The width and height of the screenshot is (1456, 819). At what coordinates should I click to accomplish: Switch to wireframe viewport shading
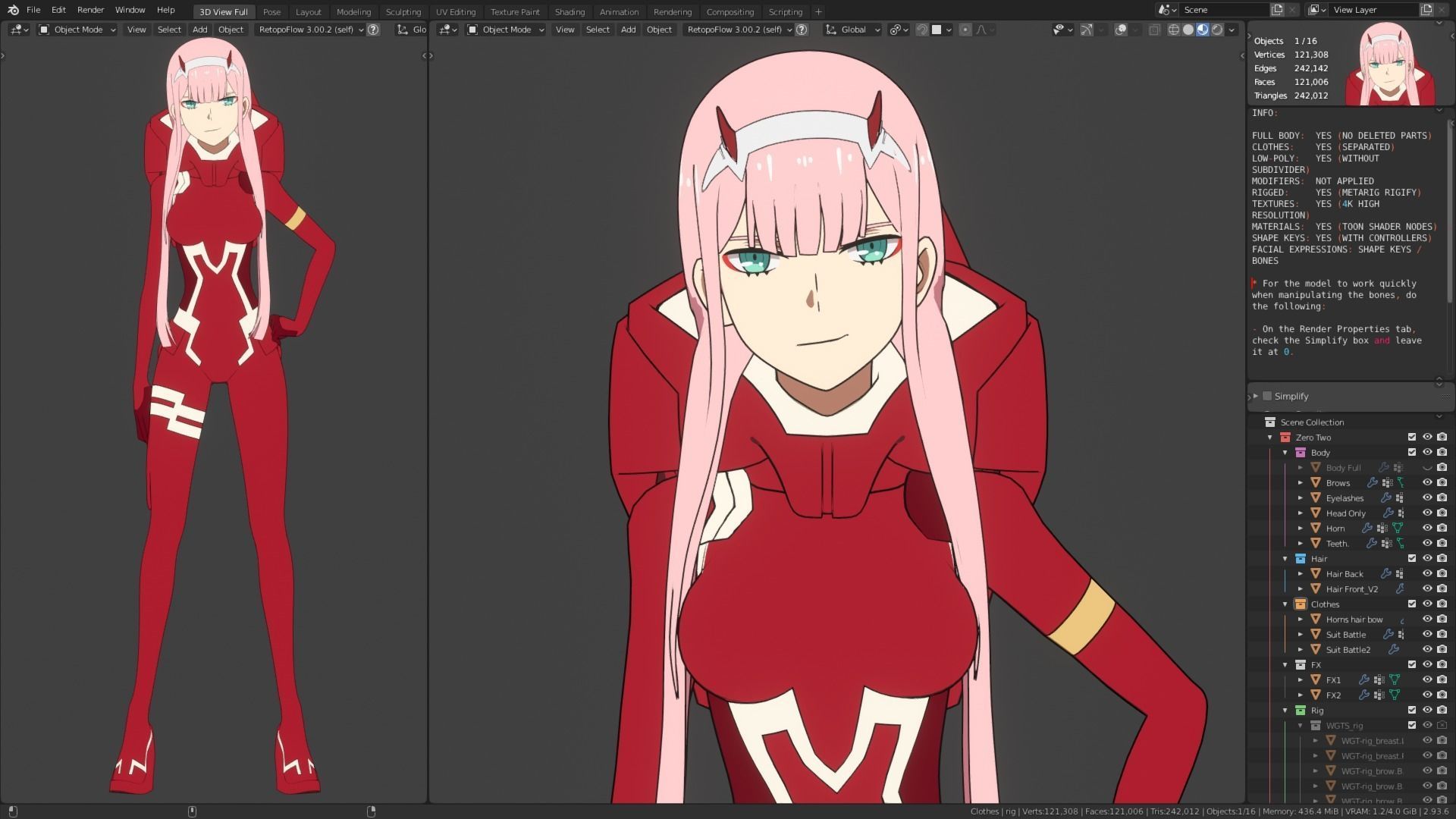pyautogui.click(x=1174, y=30)
